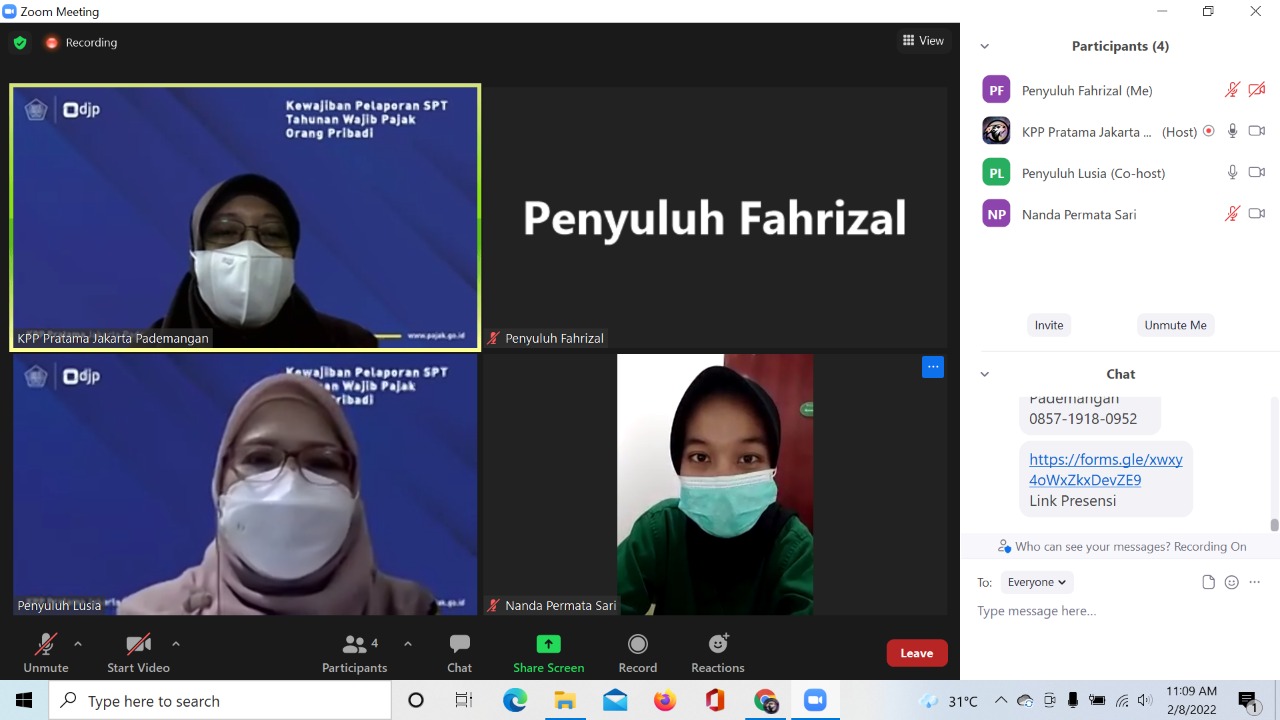Click the file attachment icon in chat
Viewport: 1280px width, 720px height.
pyautogui.click(x=1208, y=582)
